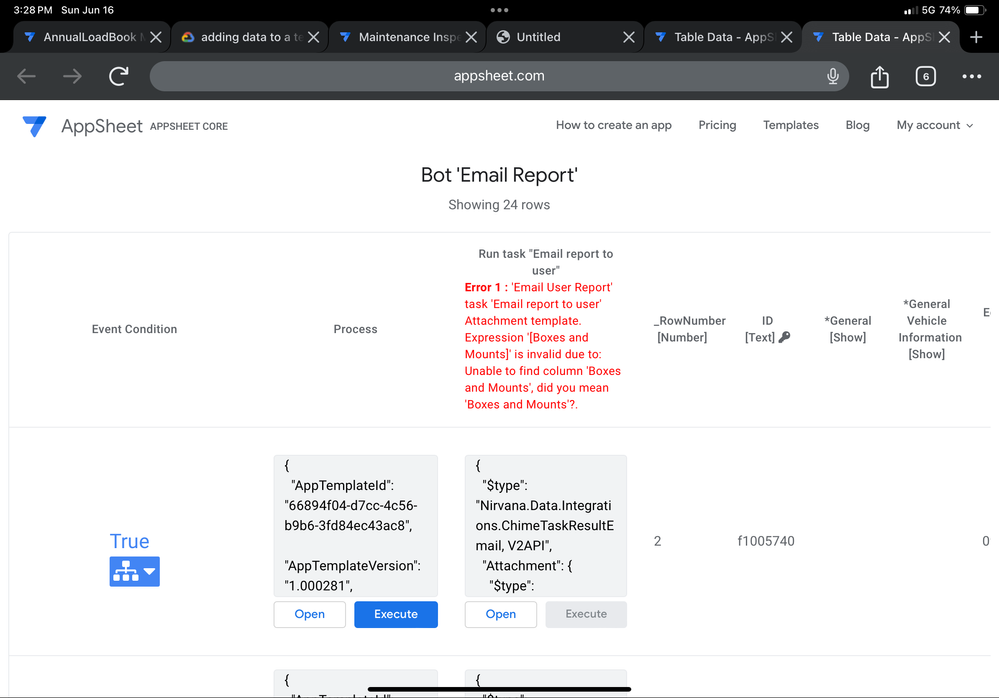Screen dimensions: 999x698
Task: Open the Templates link
Action: (x=791, y=125)
